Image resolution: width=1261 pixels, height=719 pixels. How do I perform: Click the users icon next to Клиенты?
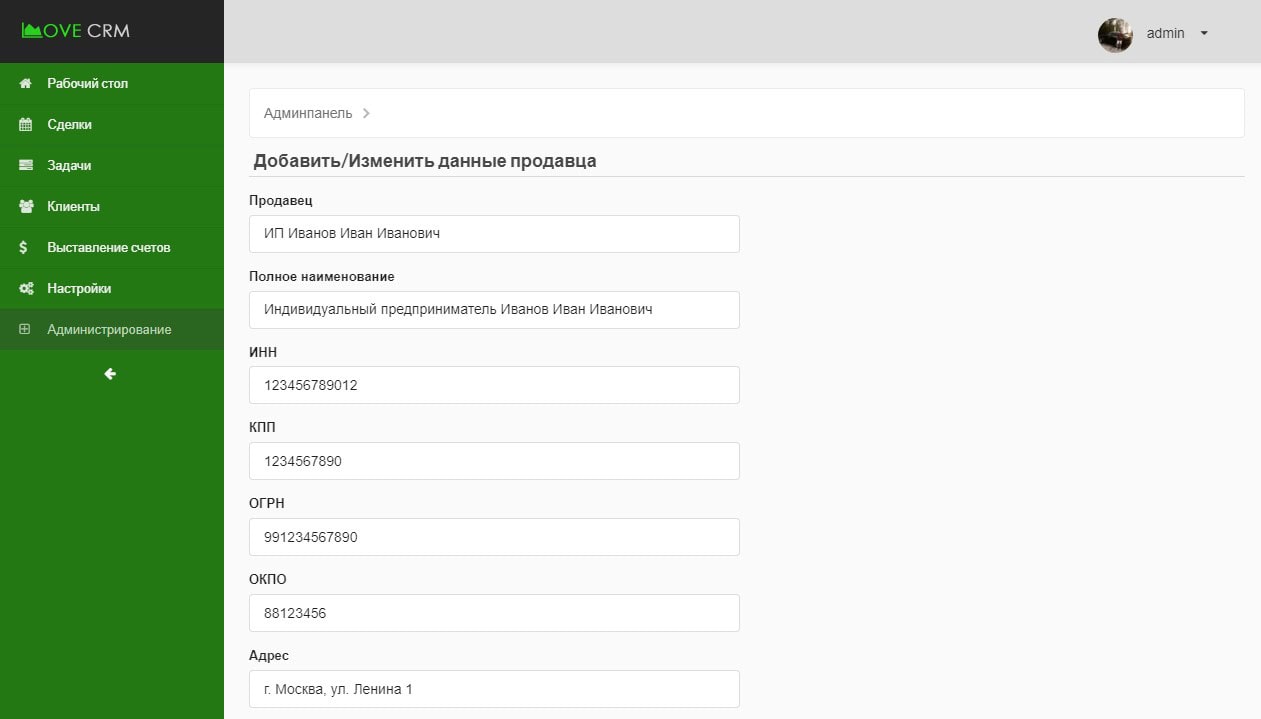pyautogui.click(x=25, y=206)
